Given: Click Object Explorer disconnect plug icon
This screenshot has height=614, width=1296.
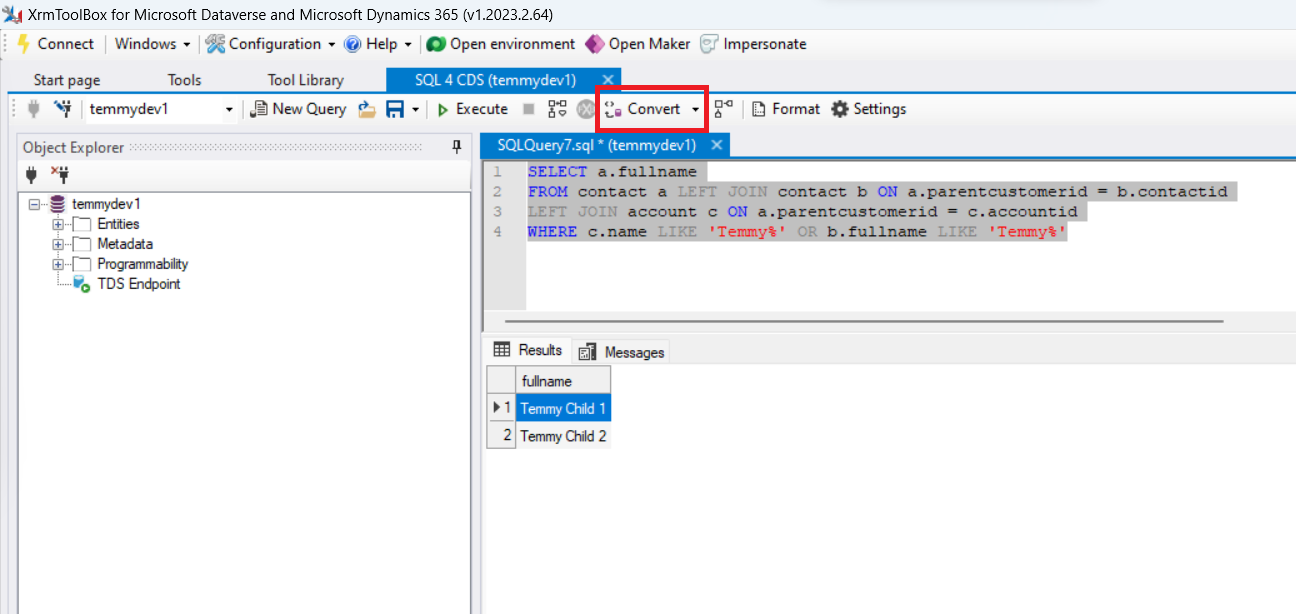Looking at the screenshot, I should point(60,175).
